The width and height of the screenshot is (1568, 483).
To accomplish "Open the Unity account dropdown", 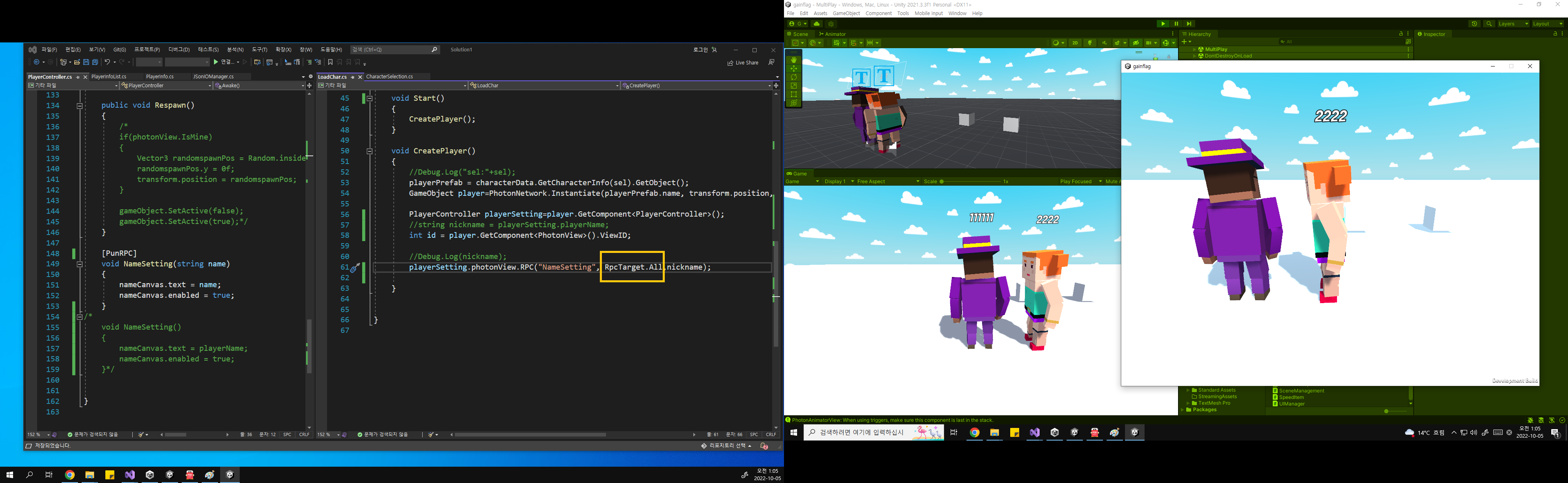I will [797, 24].
